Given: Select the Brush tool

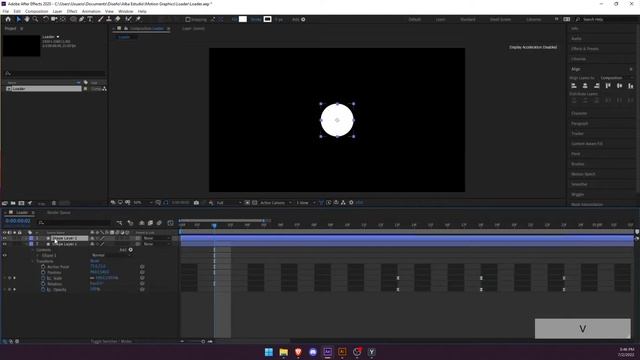Looking at the screenshot, I should pyautogui.click(x=100, y=19).
